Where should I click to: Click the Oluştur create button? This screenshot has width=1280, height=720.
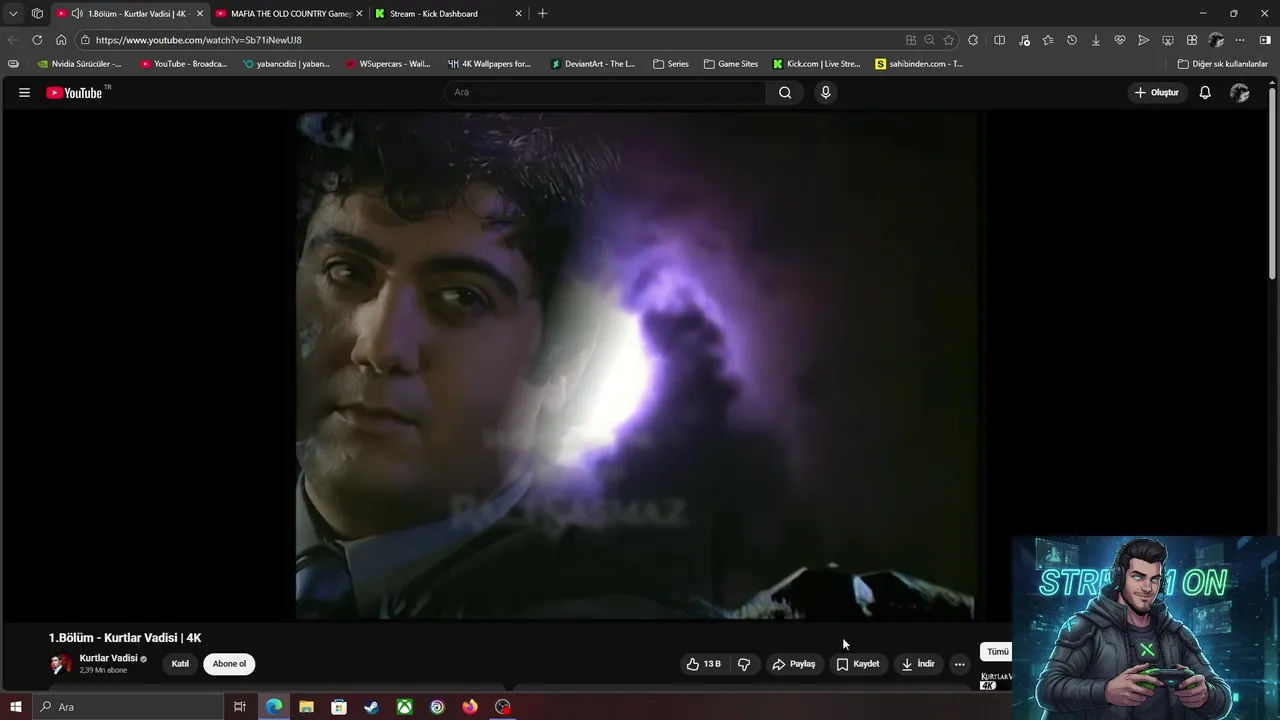point(1156,92)
